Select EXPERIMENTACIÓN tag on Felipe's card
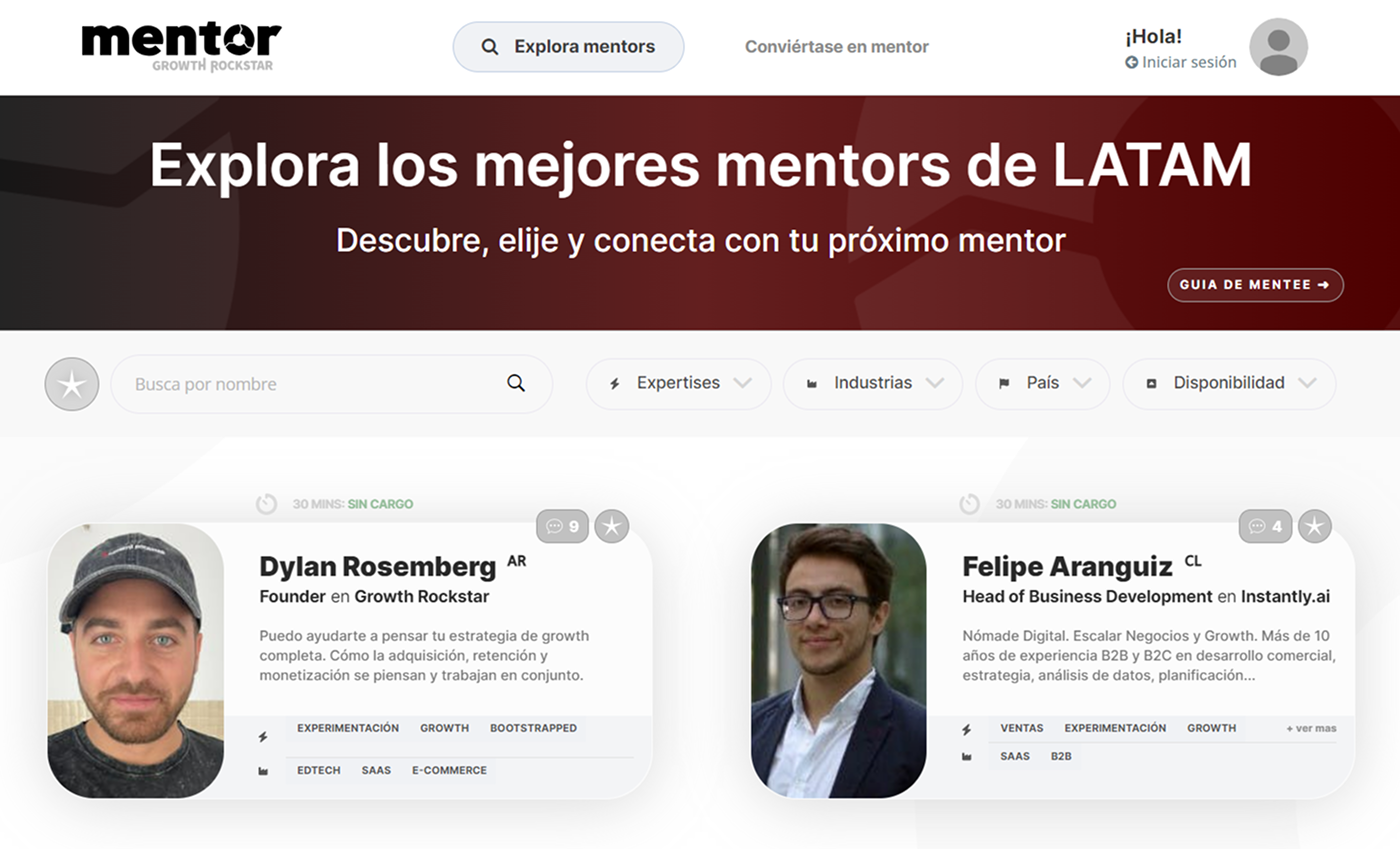 1115,728
